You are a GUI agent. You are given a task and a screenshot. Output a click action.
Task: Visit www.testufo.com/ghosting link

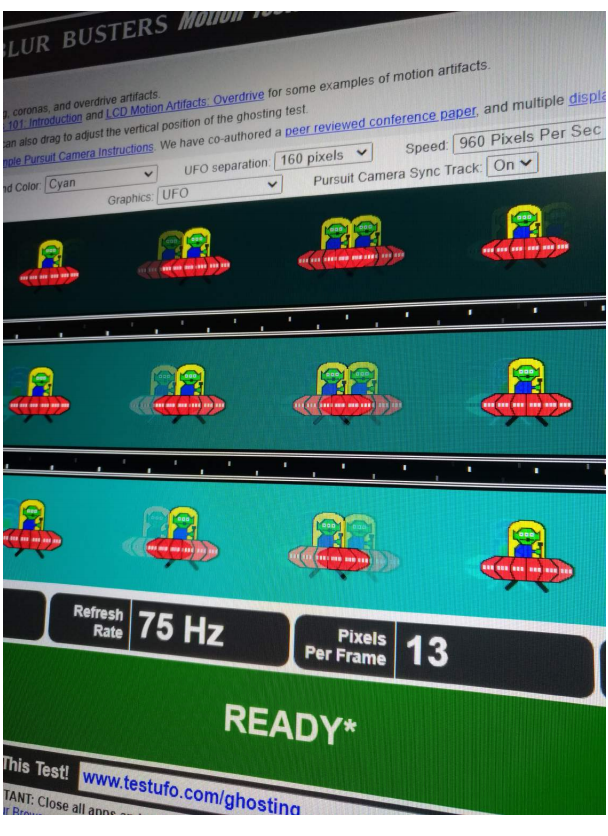click(x=191, y=791)
